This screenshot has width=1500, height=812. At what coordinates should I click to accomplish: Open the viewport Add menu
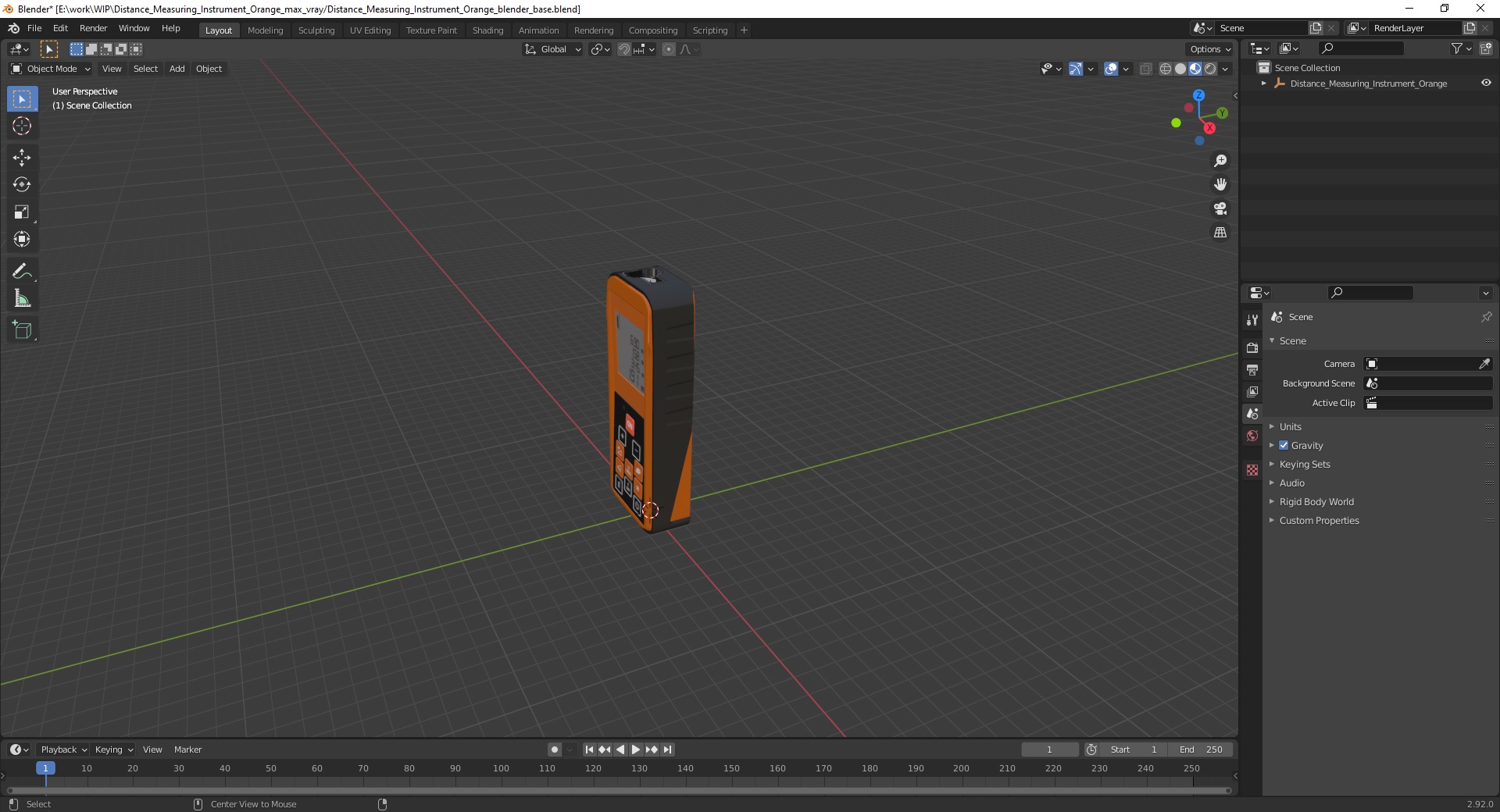click(177, 69)
